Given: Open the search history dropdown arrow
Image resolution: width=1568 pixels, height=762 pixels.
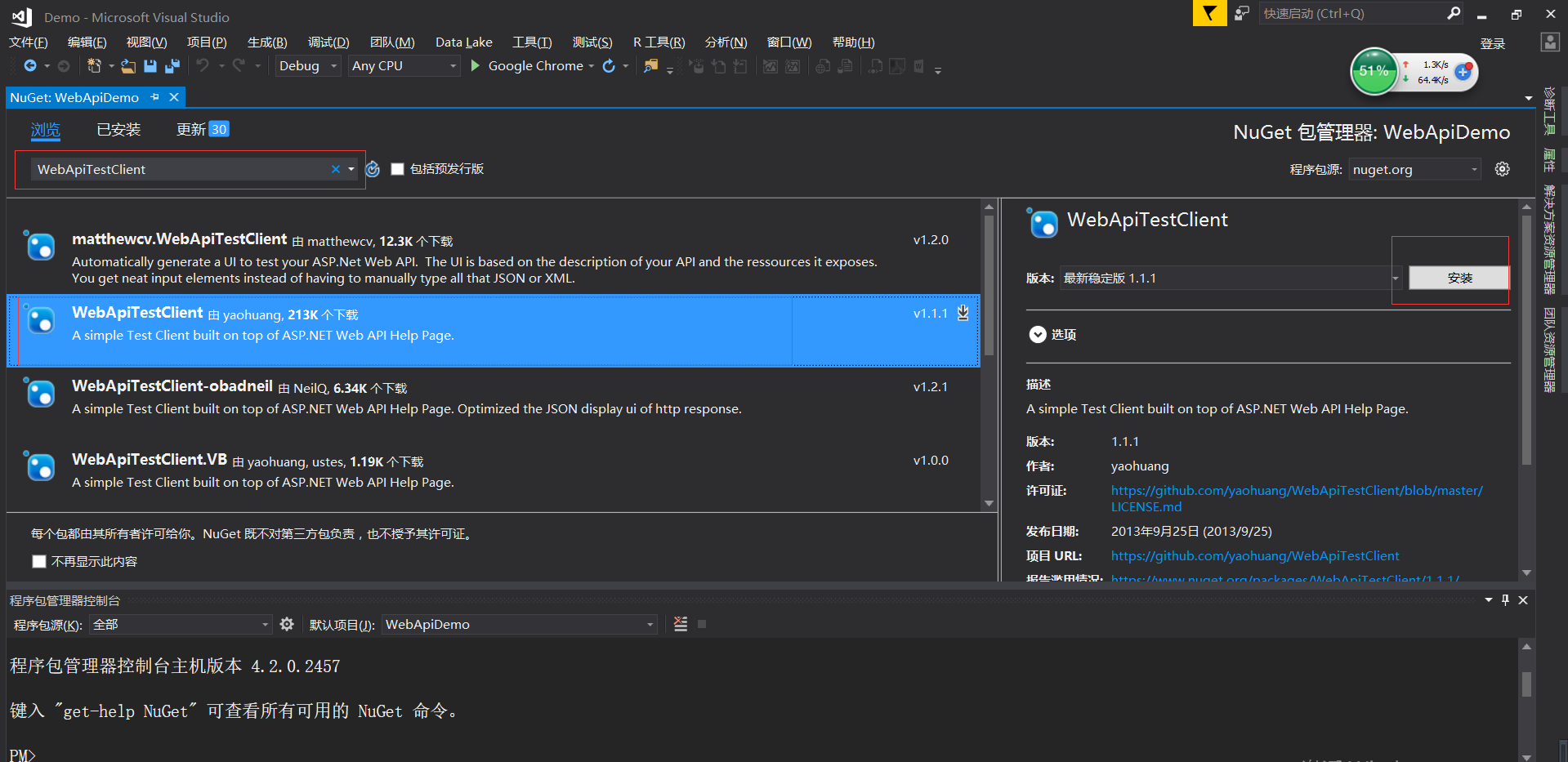Looking at the screenshot, I should (x=351, y=169).
